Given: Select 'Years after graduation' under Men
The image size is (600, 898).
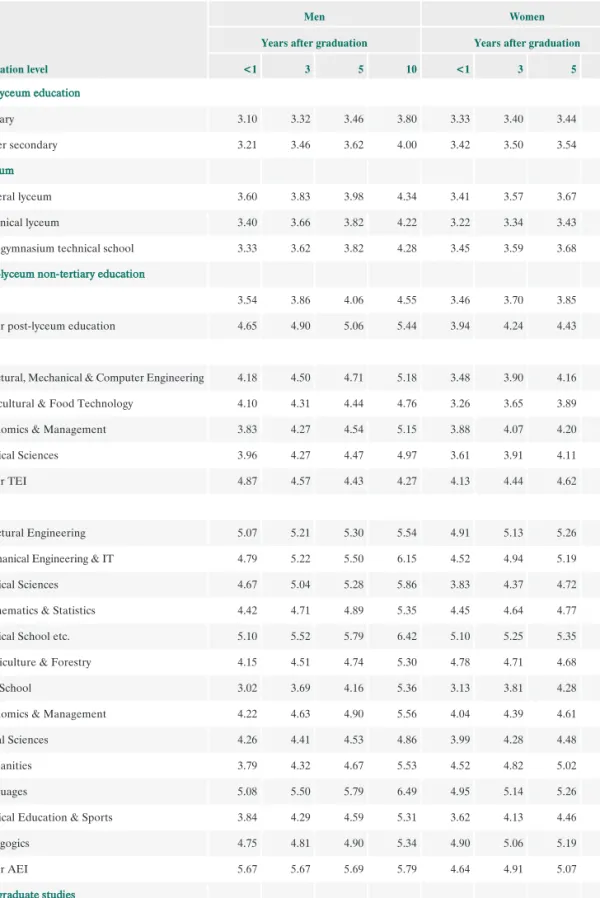Looking at the screenshot, I should [x=314, y=43].
